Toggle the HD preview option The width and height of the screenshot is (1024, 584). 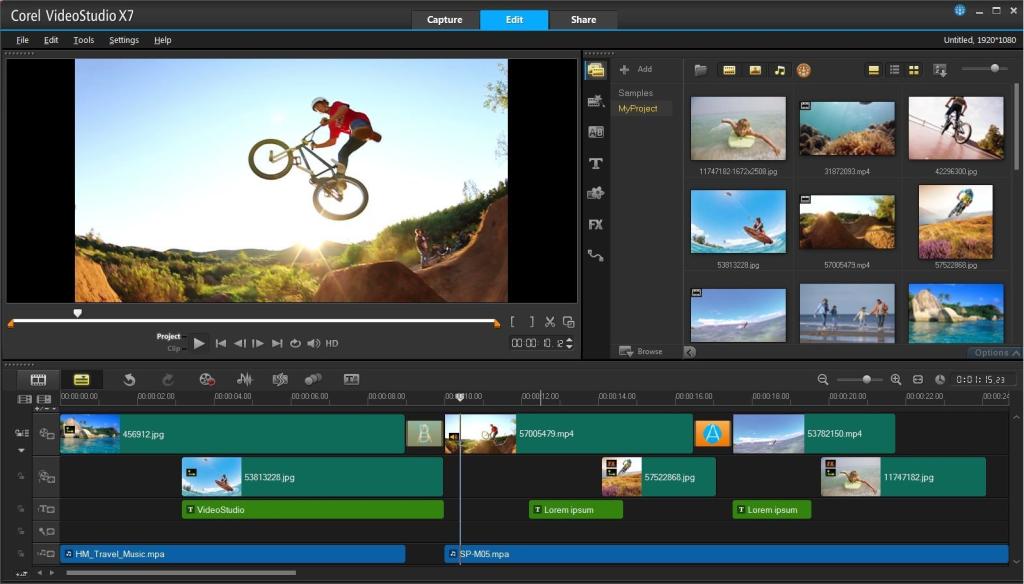(332, 344)
